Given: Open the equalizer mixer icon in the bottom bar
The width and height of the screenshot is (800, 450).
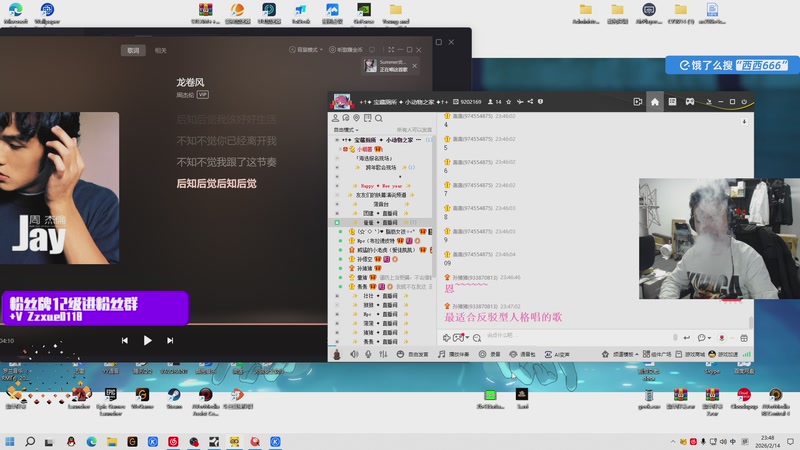Looking at the screenshot, I should (x=383, y=354).
